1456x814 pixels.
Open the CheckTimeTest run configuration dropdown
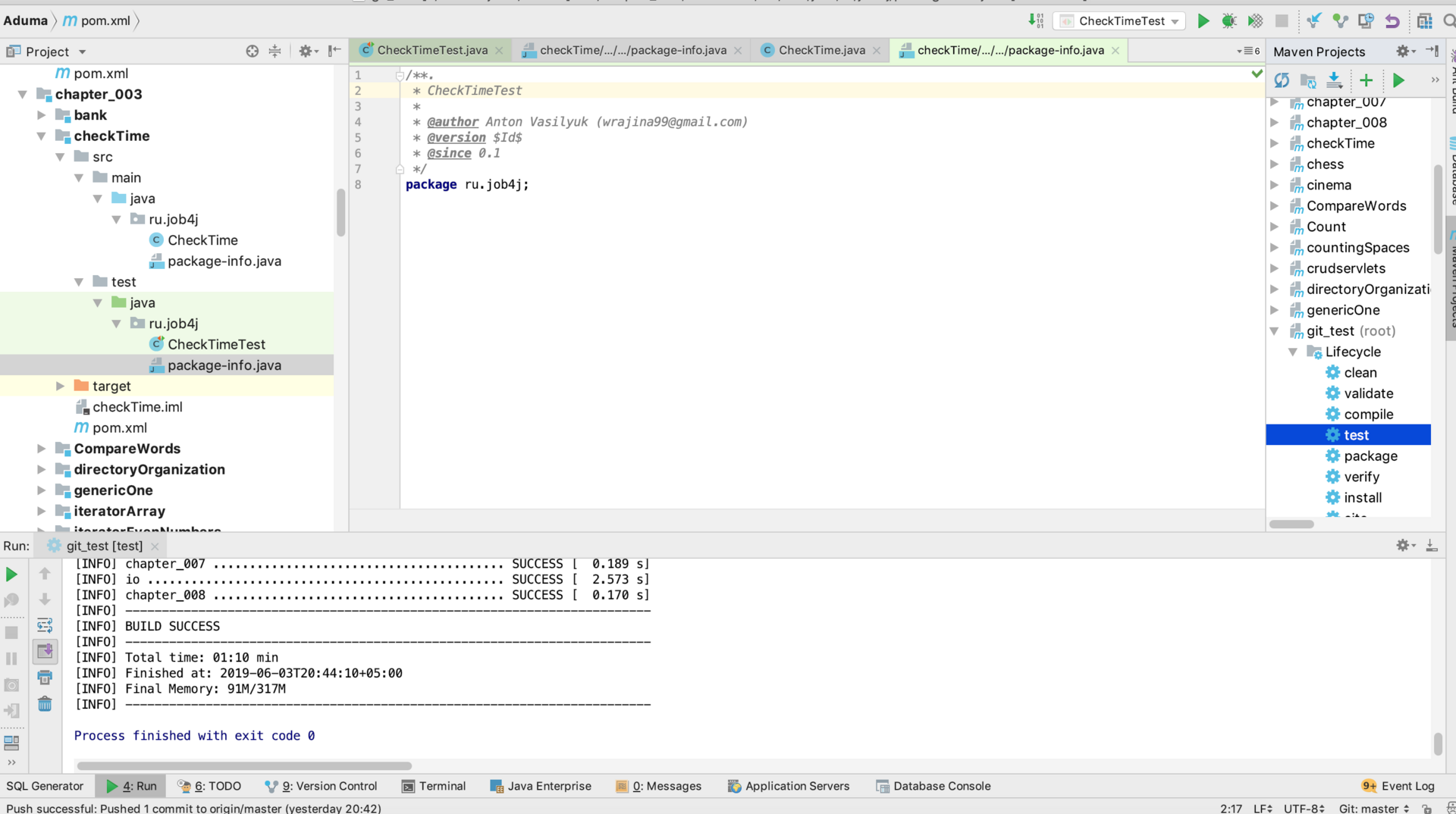coord(1119,21)
